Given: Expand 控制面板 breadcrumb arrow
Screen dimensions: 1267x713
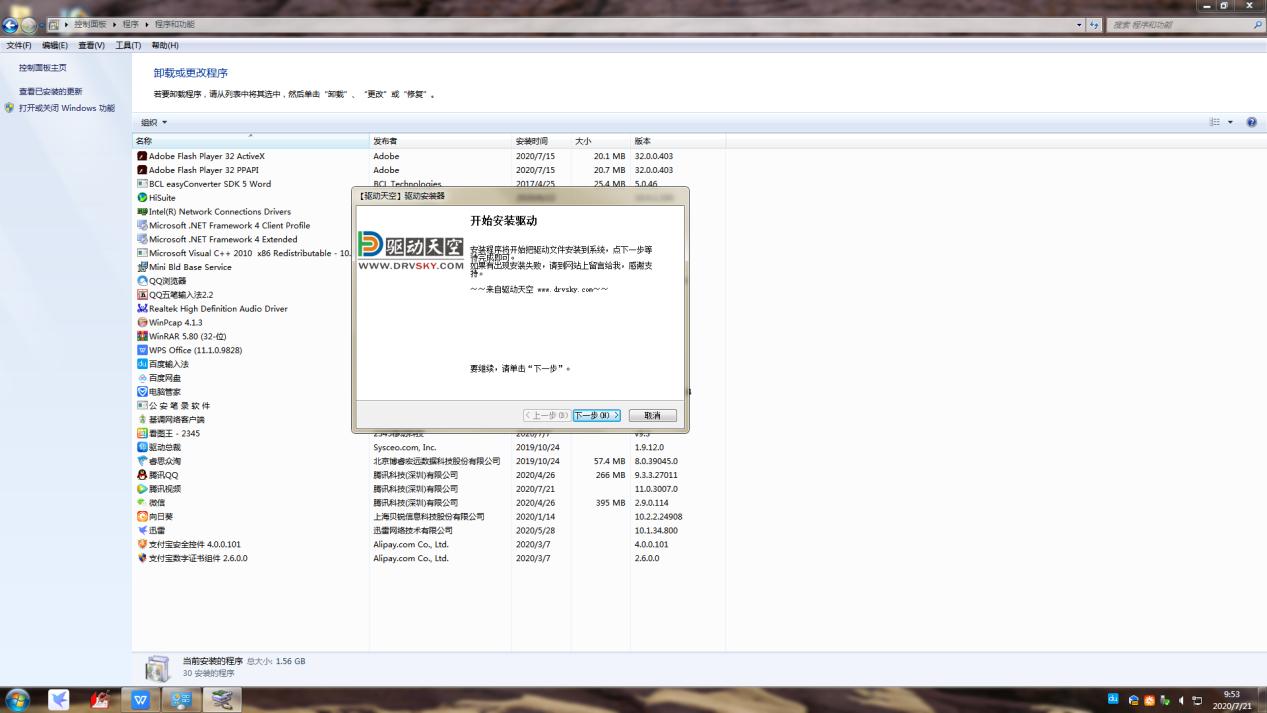Looking at the screenshot, I should coord(115,24).
